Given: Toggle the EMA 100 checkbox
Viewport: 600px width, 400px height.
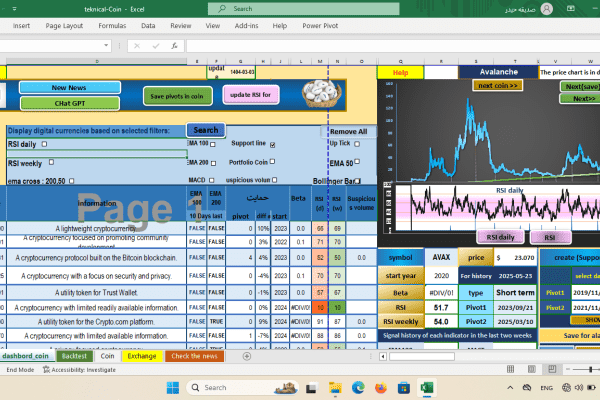Looking at the screenshot, I should (x=213, y=144).
